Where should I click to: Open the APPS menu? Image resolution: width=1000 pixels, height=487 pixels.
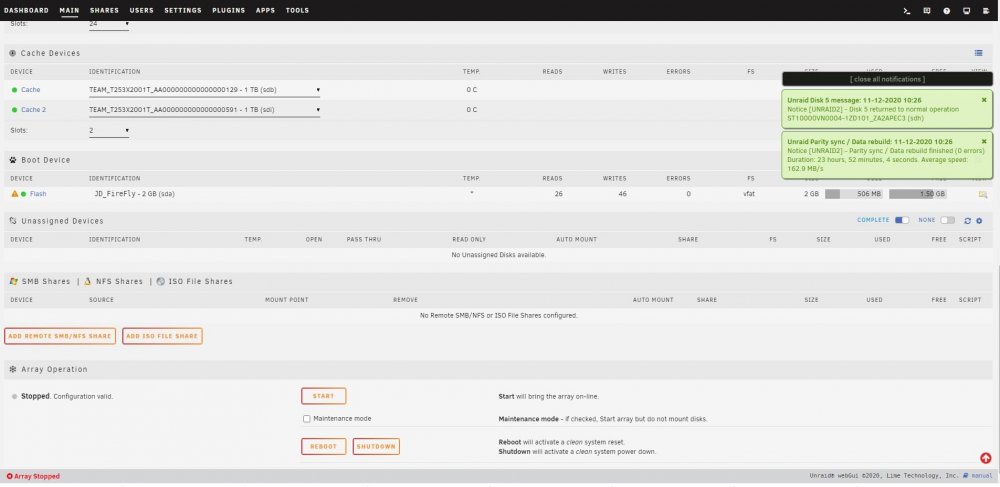[x=265, y=11]
